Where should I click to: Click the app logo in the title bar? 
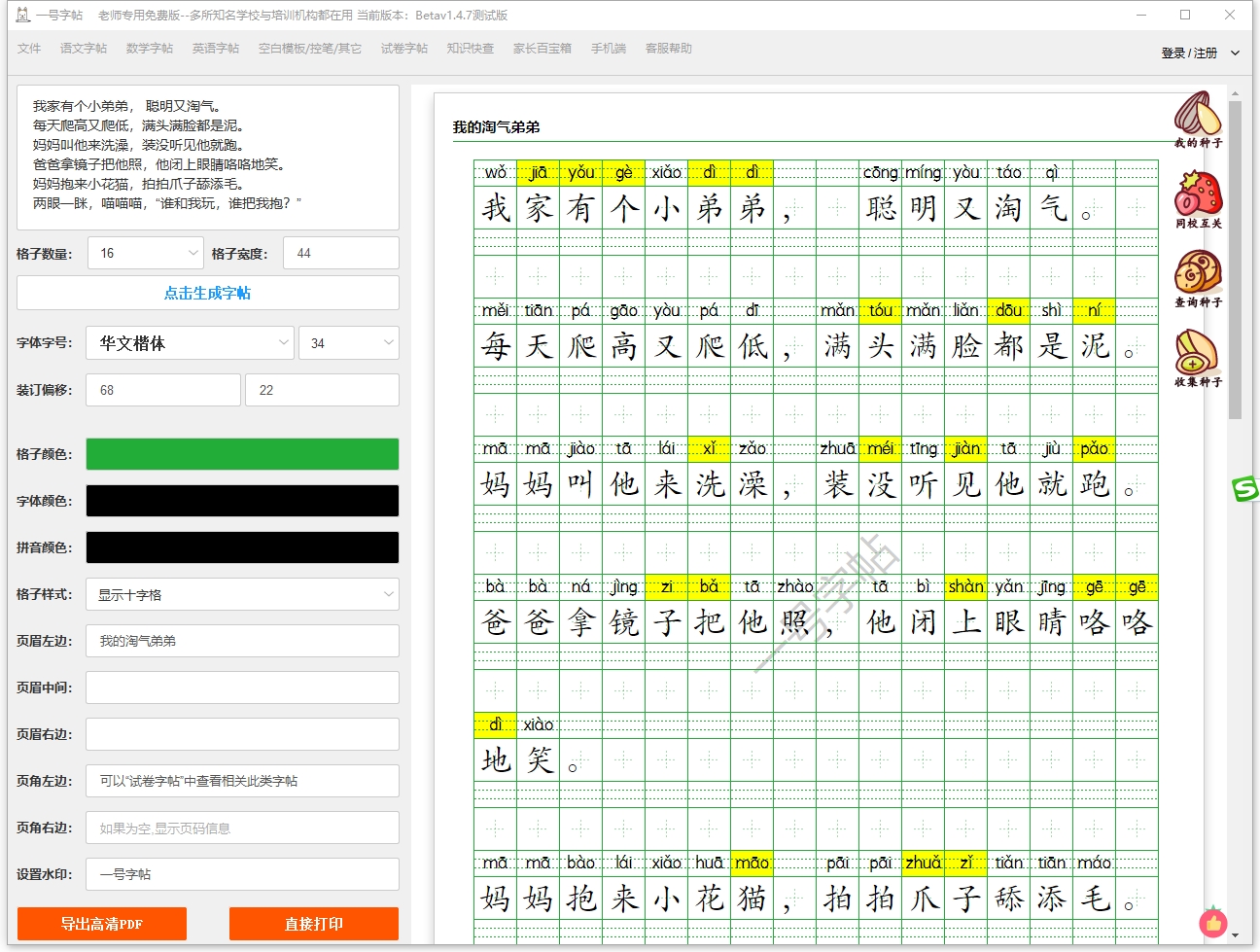[x=23, y=15]
